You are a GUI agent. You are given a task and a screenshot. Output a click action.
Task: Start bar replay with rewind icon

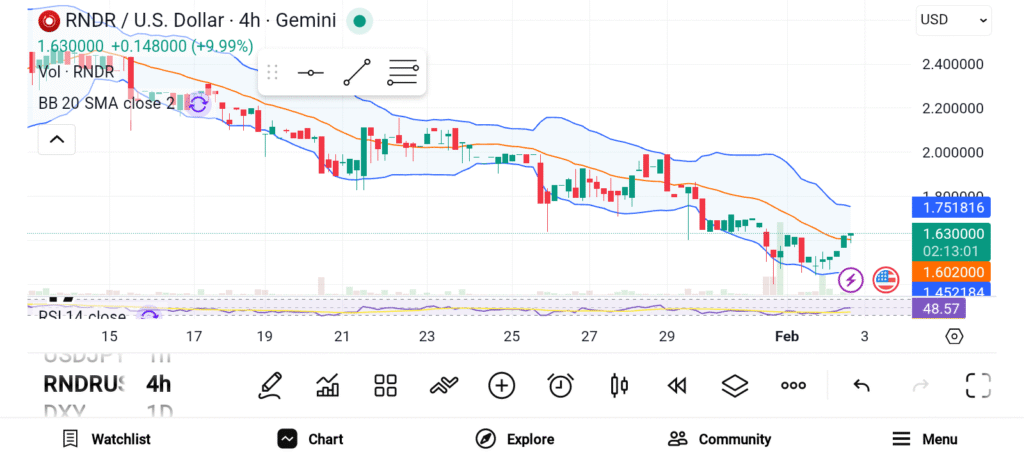click(677, 385)
